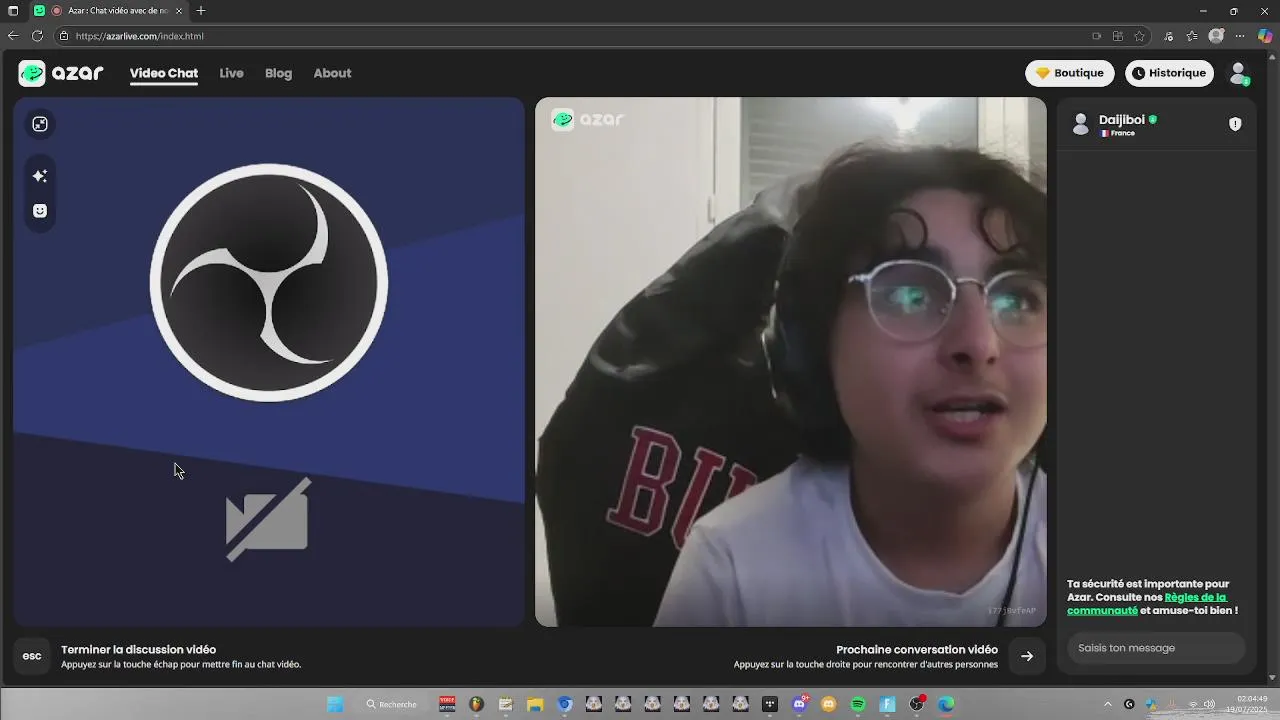Click the partner's video feed
Image resolution: width=1280 pixels, height=720 pixels.
click(791, 362)
